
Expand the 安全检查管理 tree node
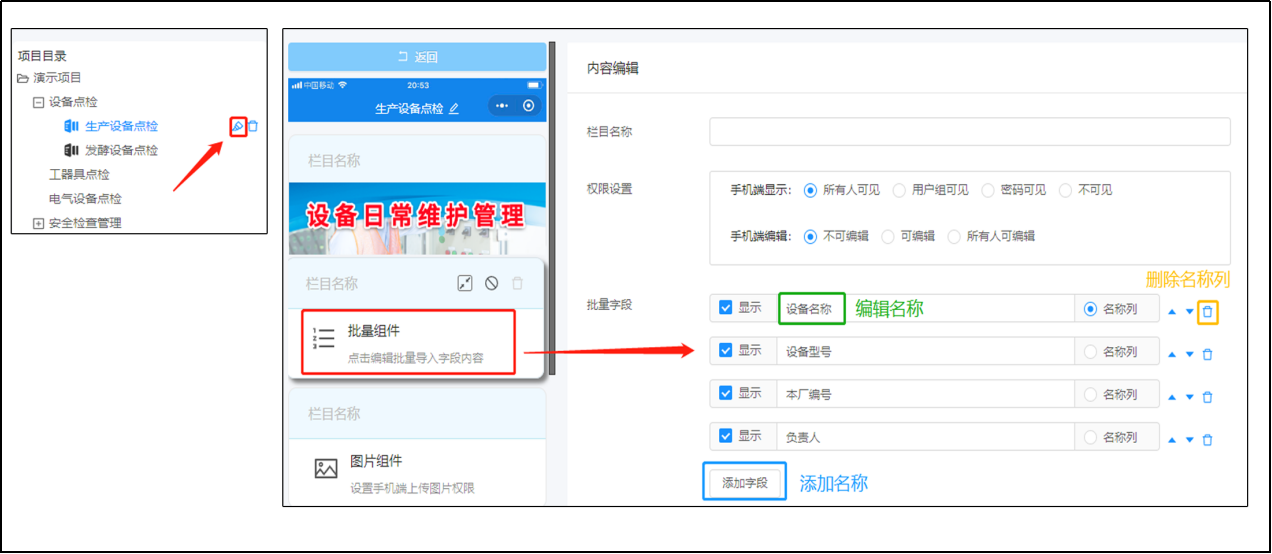38,223
